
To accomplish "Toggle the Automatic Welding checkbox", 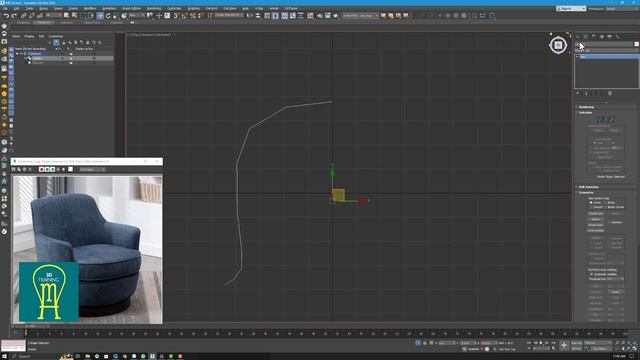I will pos(591,274).
